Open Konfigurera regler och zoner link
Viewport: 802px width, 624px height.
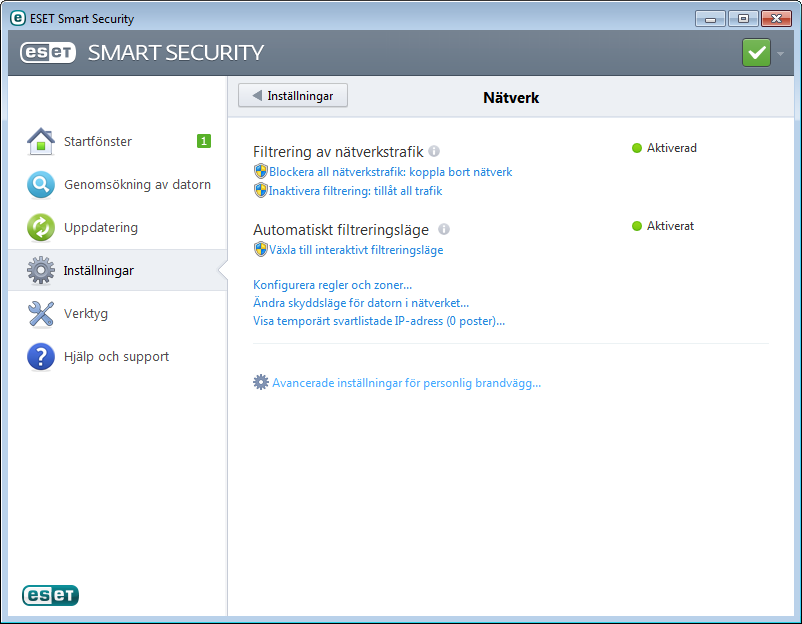pos(332,285)
